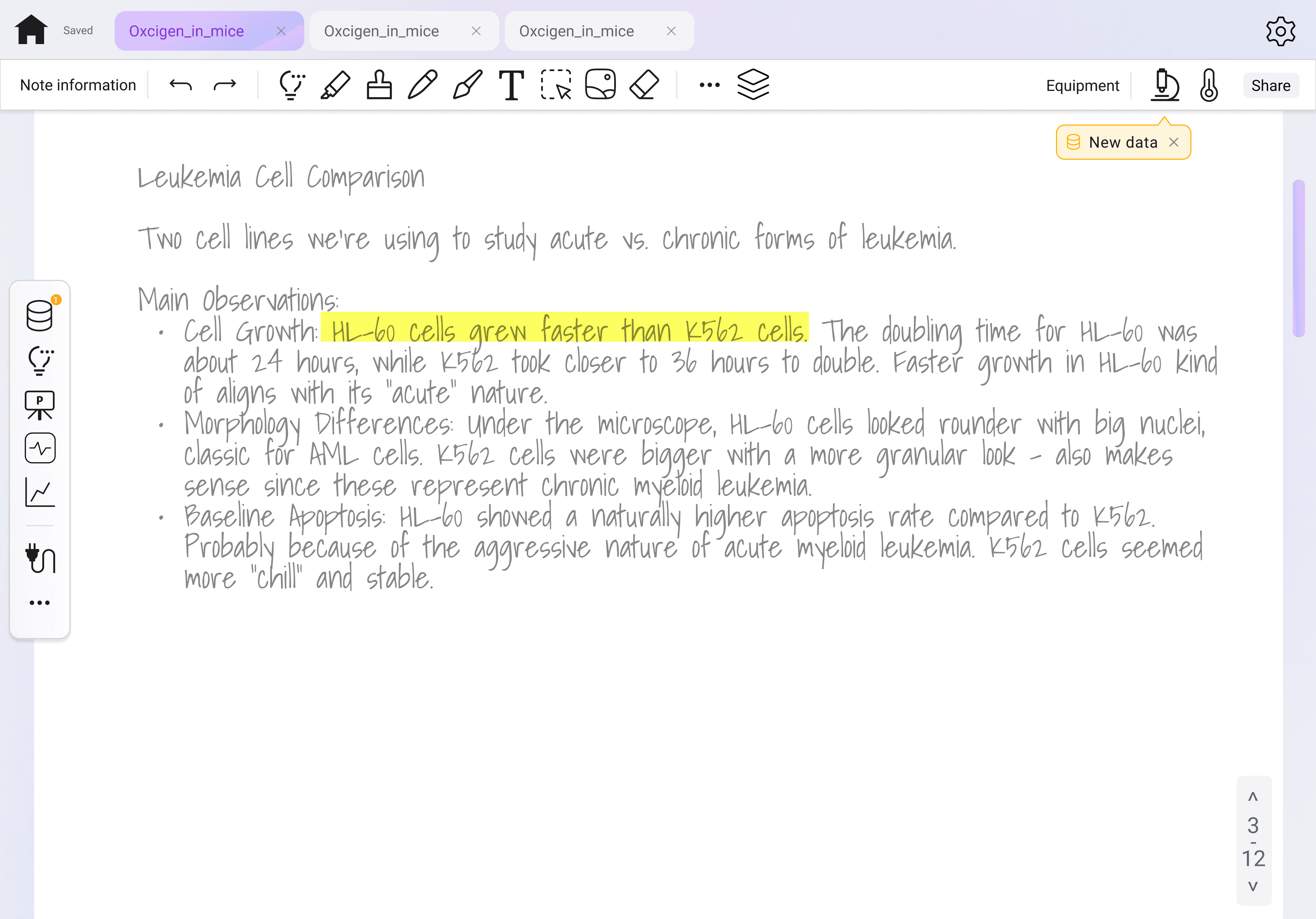Open the settings gear
Image resolution: width=1316 pixels, height=919 pixels.
[1280, 31]
